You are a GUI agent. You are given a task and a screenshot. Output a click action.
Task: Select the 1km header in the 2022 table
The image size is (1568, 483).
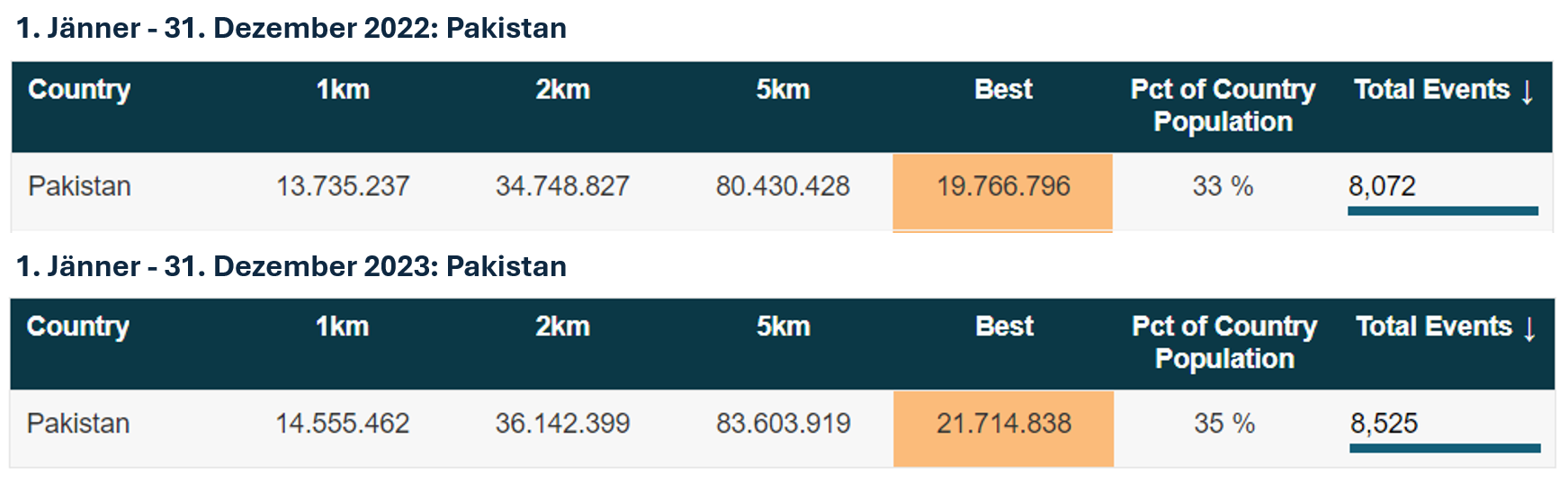click(343, 90)
